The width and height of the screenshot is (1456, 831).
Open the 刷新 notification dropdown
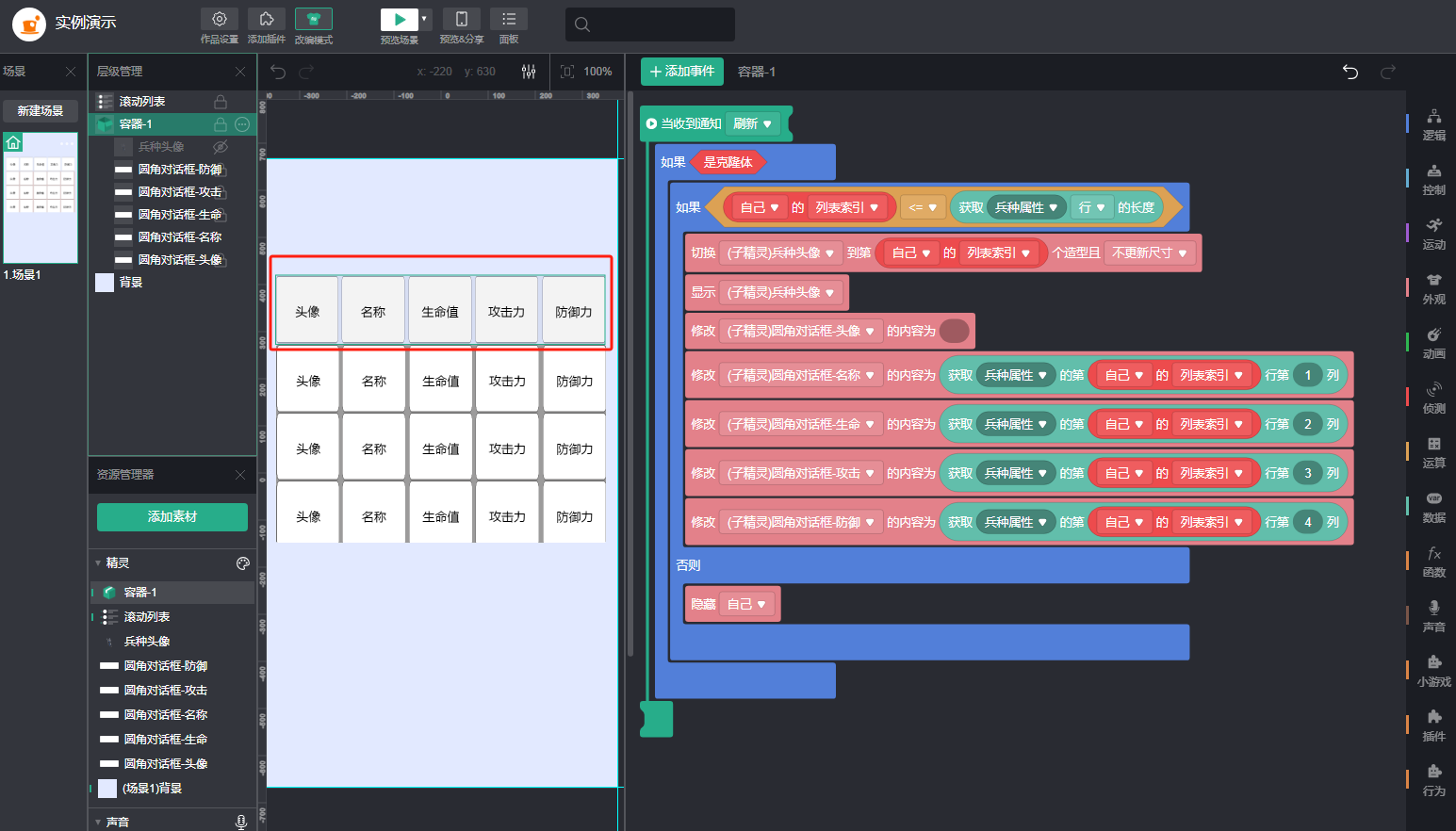point(753,124)
